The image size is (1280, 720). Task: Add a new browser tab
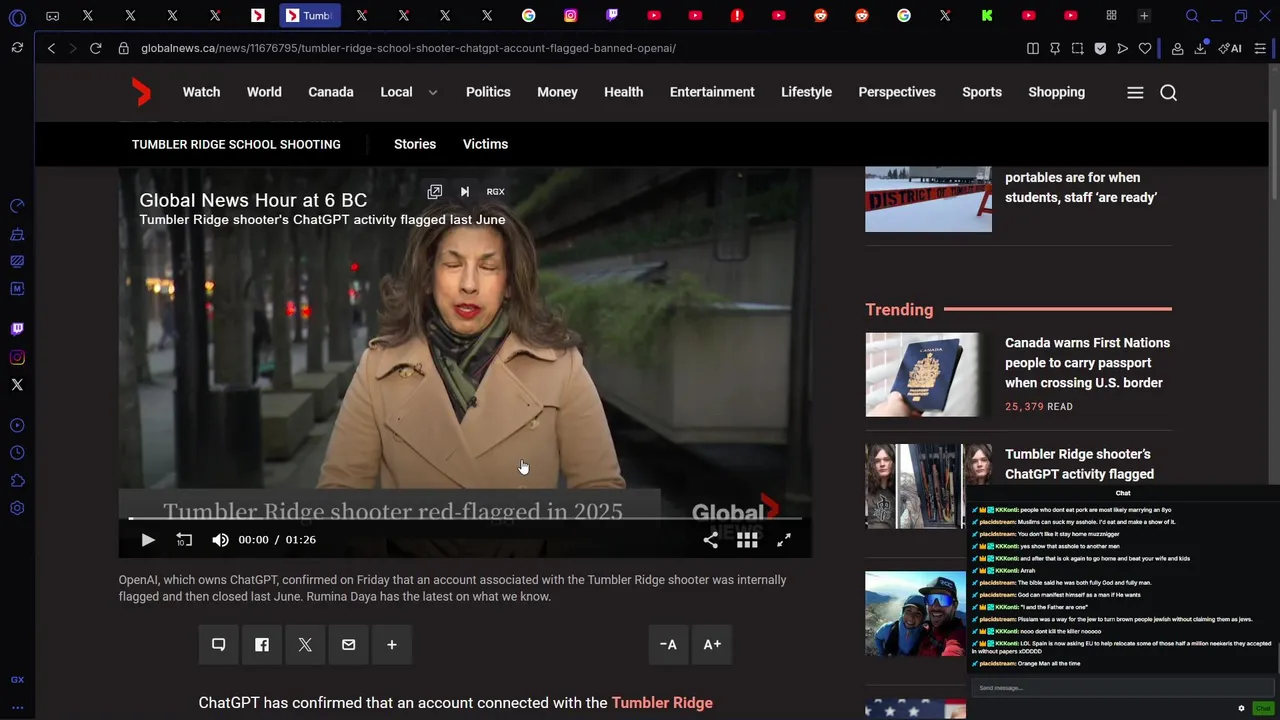point(1144,16)
